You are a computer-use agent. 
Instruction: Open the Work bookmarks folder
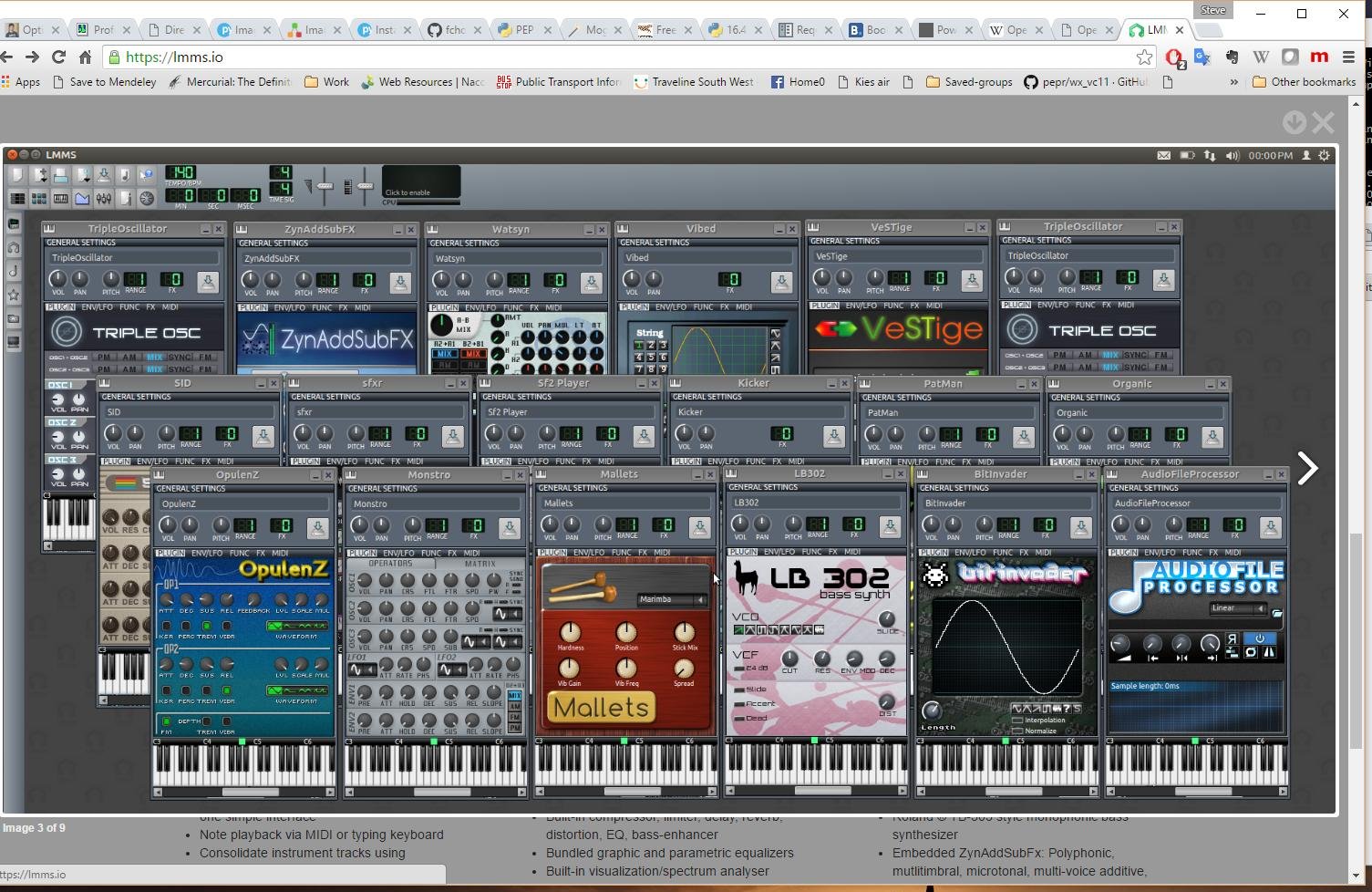tap(326, 82)
